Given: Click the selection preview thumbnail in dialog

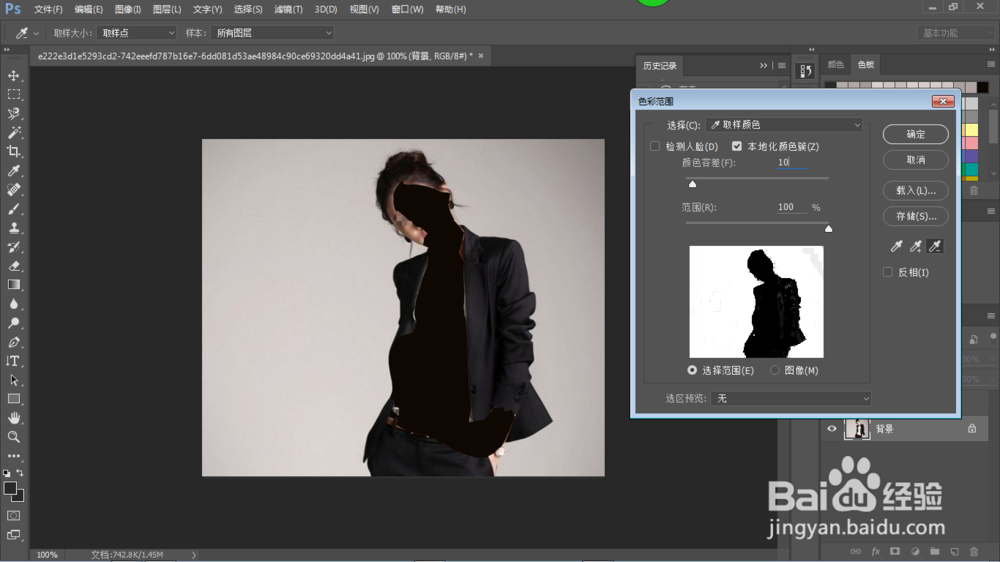Looking at the screenshot, I should tap(756, 302).
